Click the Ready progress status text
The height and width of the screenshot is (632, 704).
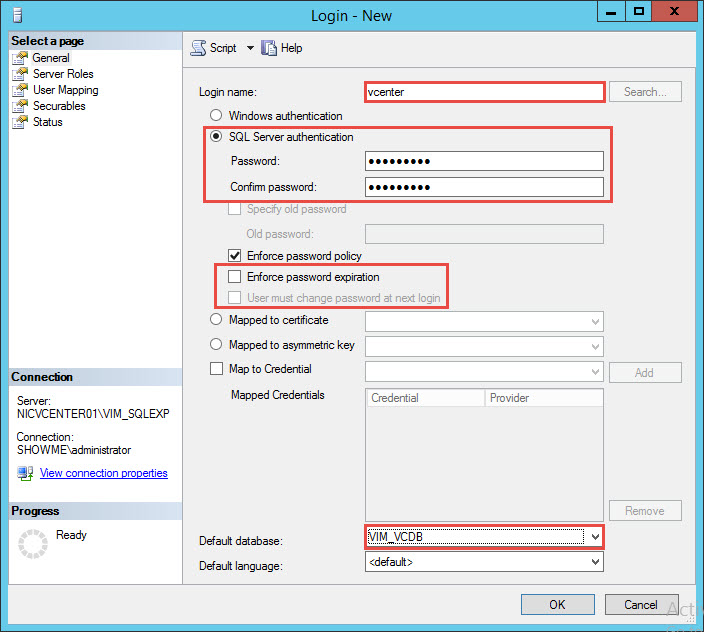71,535
